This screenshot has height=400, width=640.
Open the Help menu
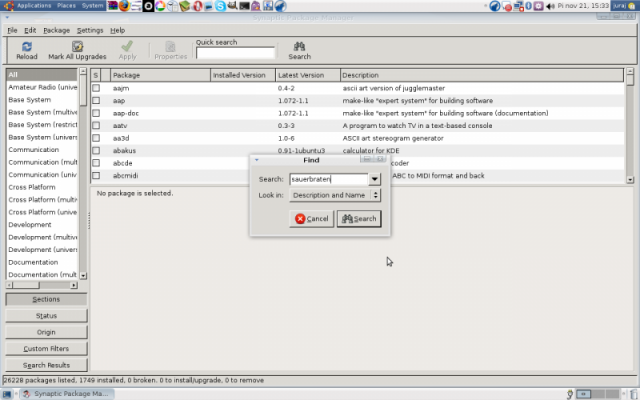117,30
